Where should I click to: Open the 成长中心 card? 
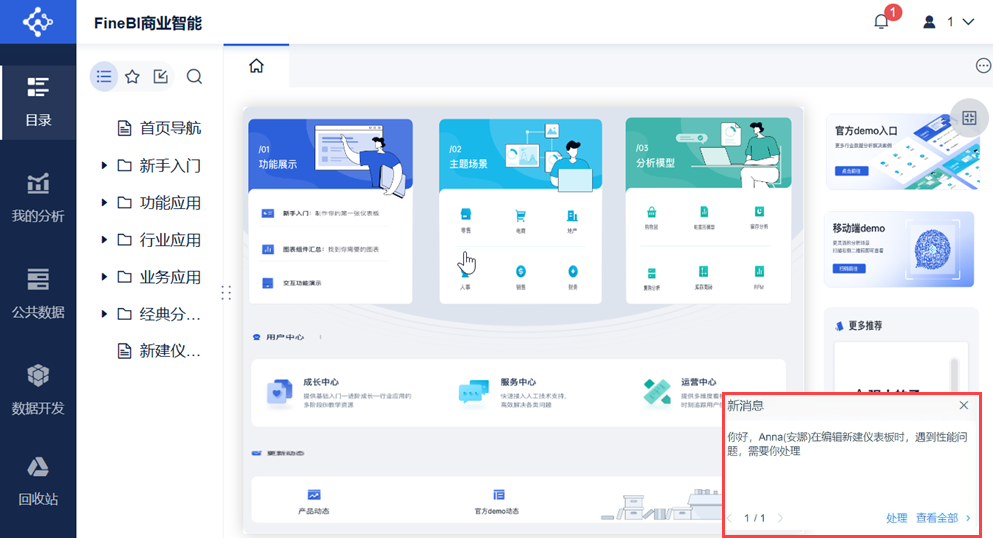341,392
